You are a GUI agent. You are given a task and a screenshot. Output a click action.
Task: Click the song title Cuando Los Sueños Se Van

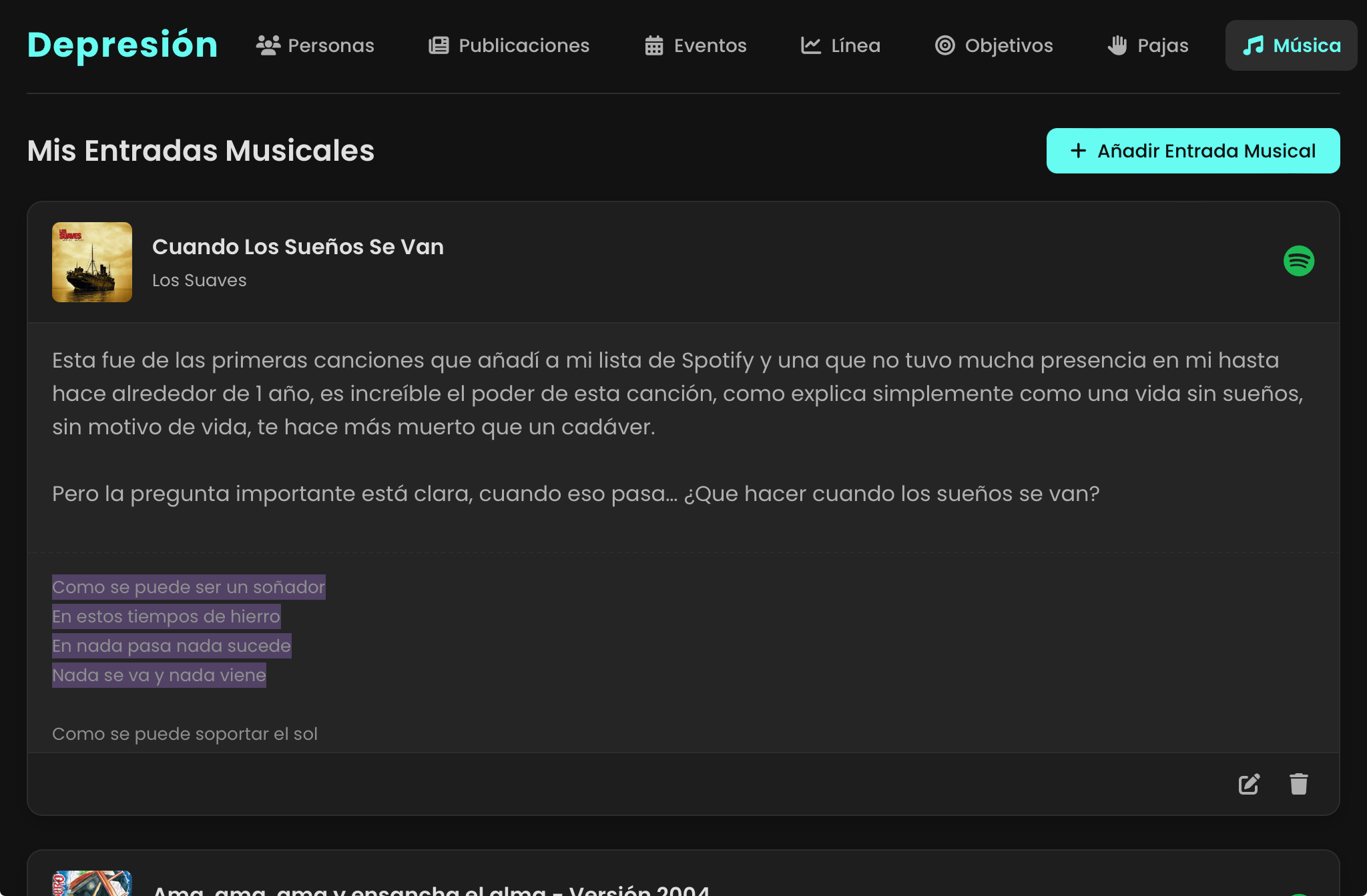coord(298,247)
